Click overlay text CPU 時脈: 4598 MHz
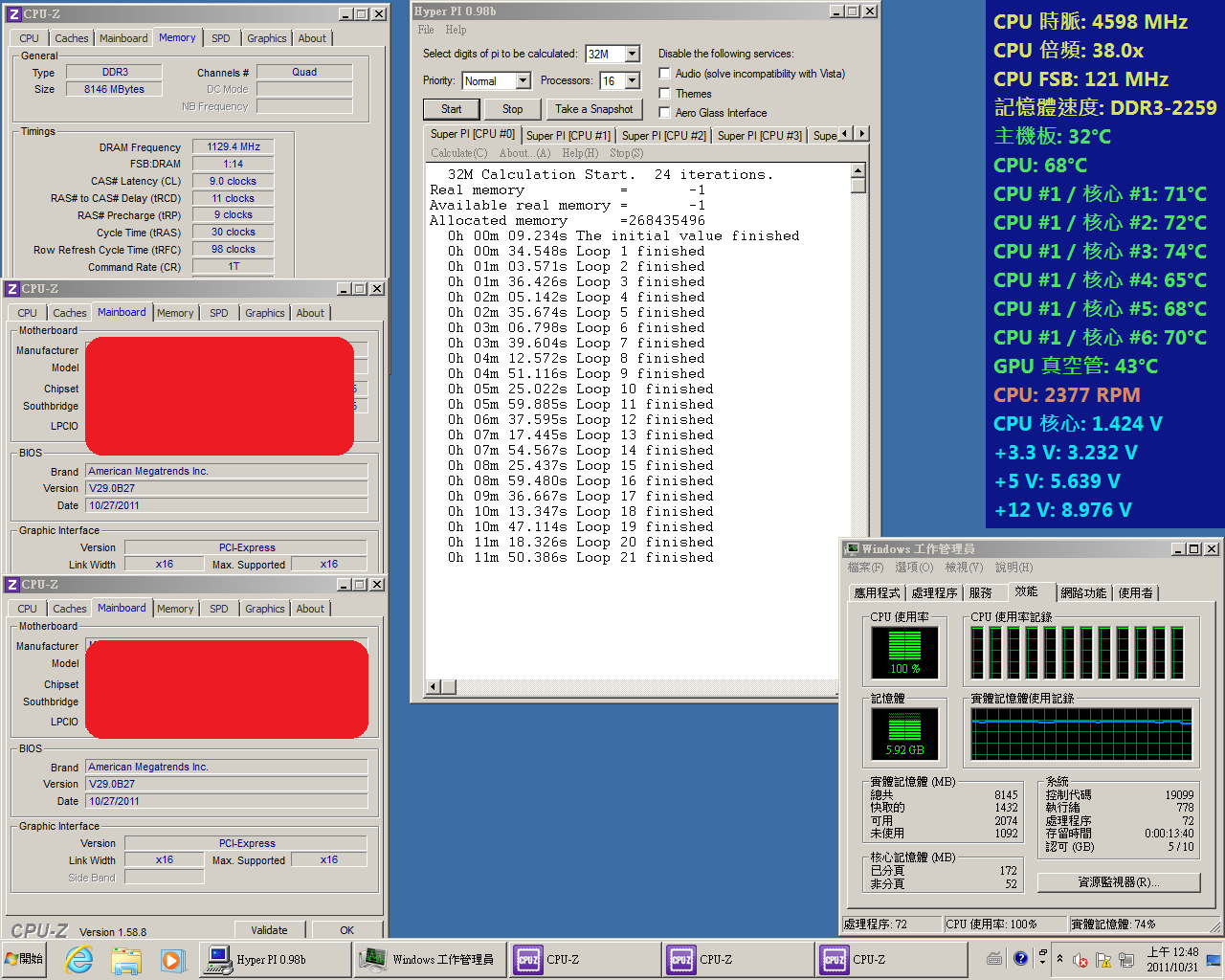1225x980 pixels. pos(1090,22)
